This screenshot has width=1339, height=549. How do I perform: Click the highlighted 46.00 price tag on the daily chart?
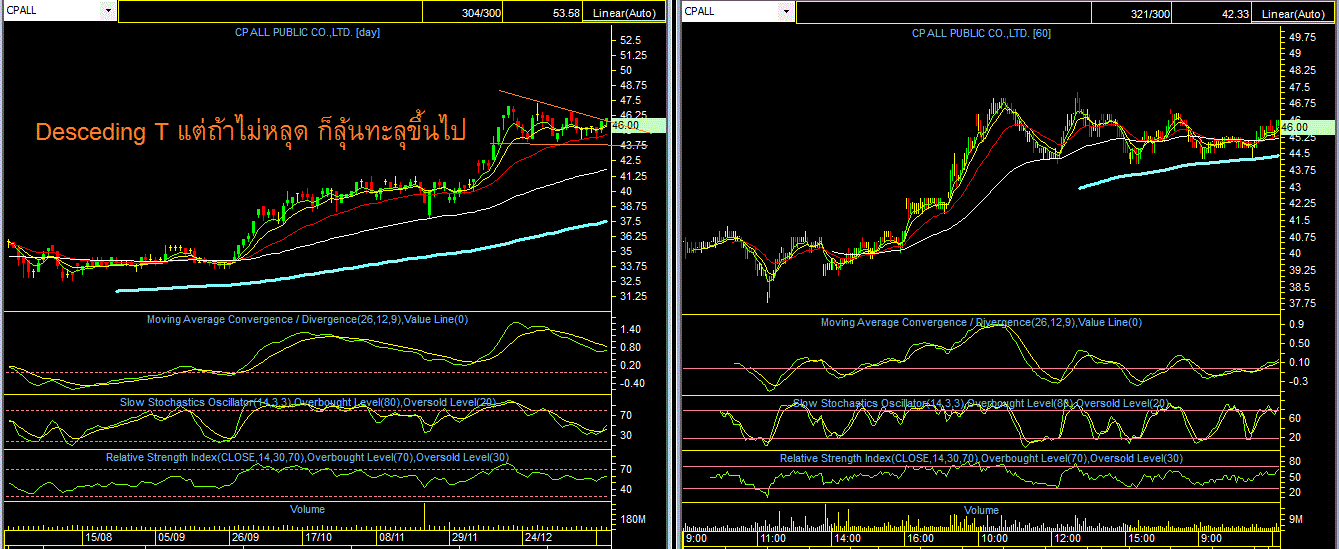[x=636, y=125]
